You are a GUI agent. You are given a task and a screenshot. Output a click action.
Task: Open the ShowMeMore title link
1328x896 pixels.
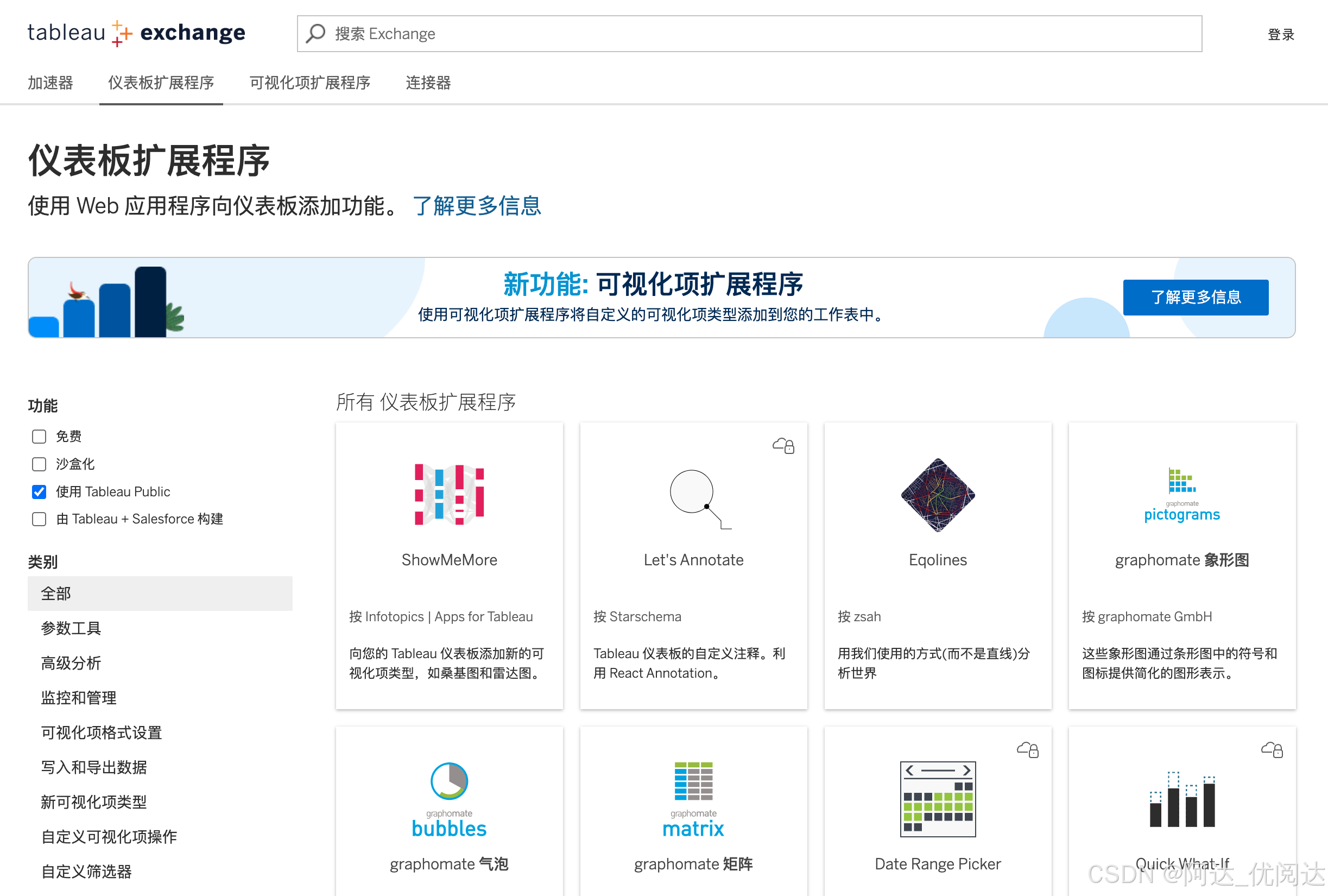tap(449, 560)
